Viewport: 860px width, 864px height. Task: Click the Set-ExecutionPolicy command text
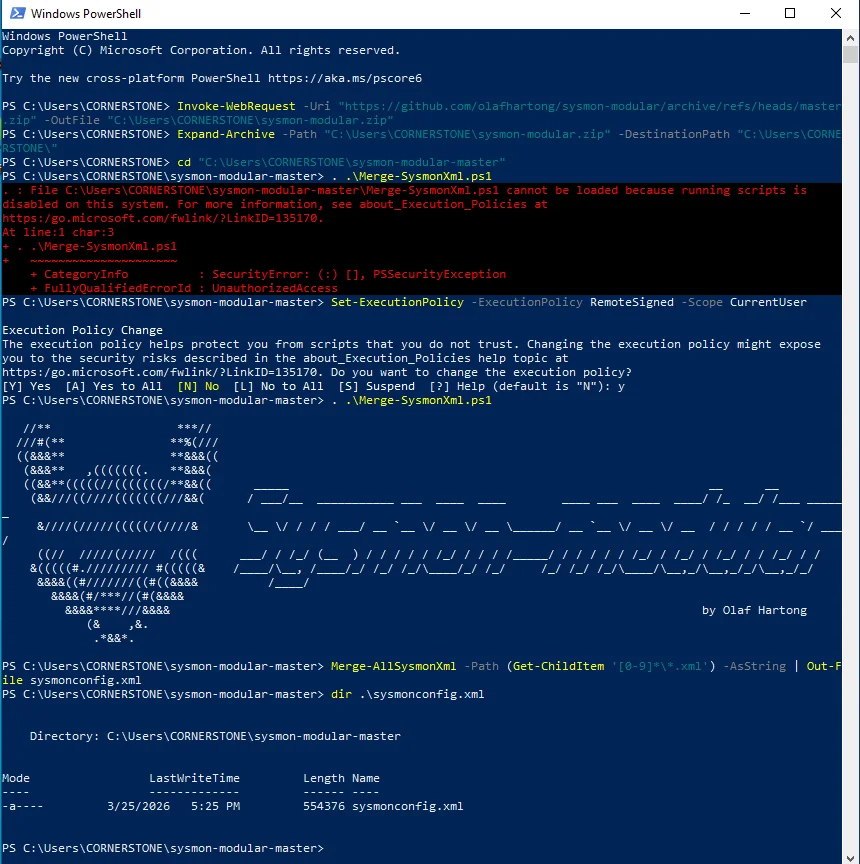point(397,302)
